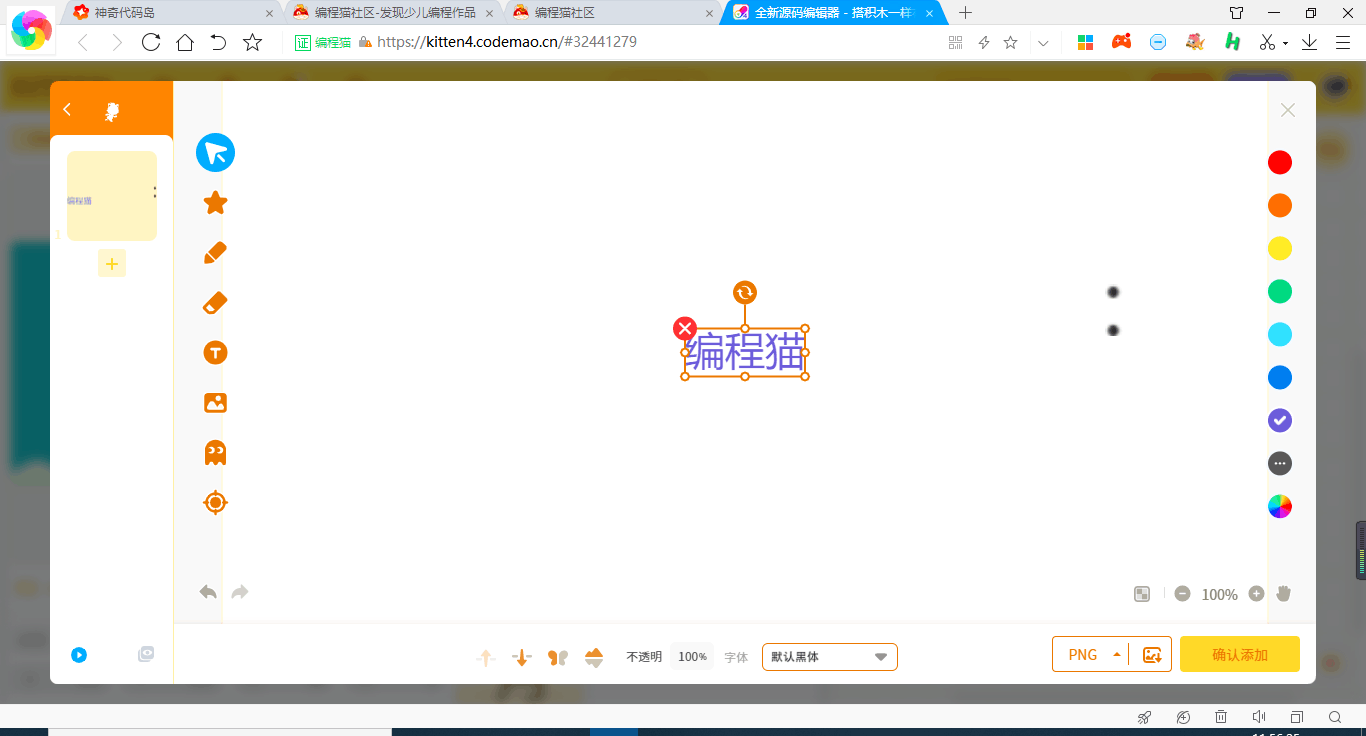Click the blue play icon in sidebar
Image resolution: width=1366 pixels, height=736 pixels.
click(79, 655)
